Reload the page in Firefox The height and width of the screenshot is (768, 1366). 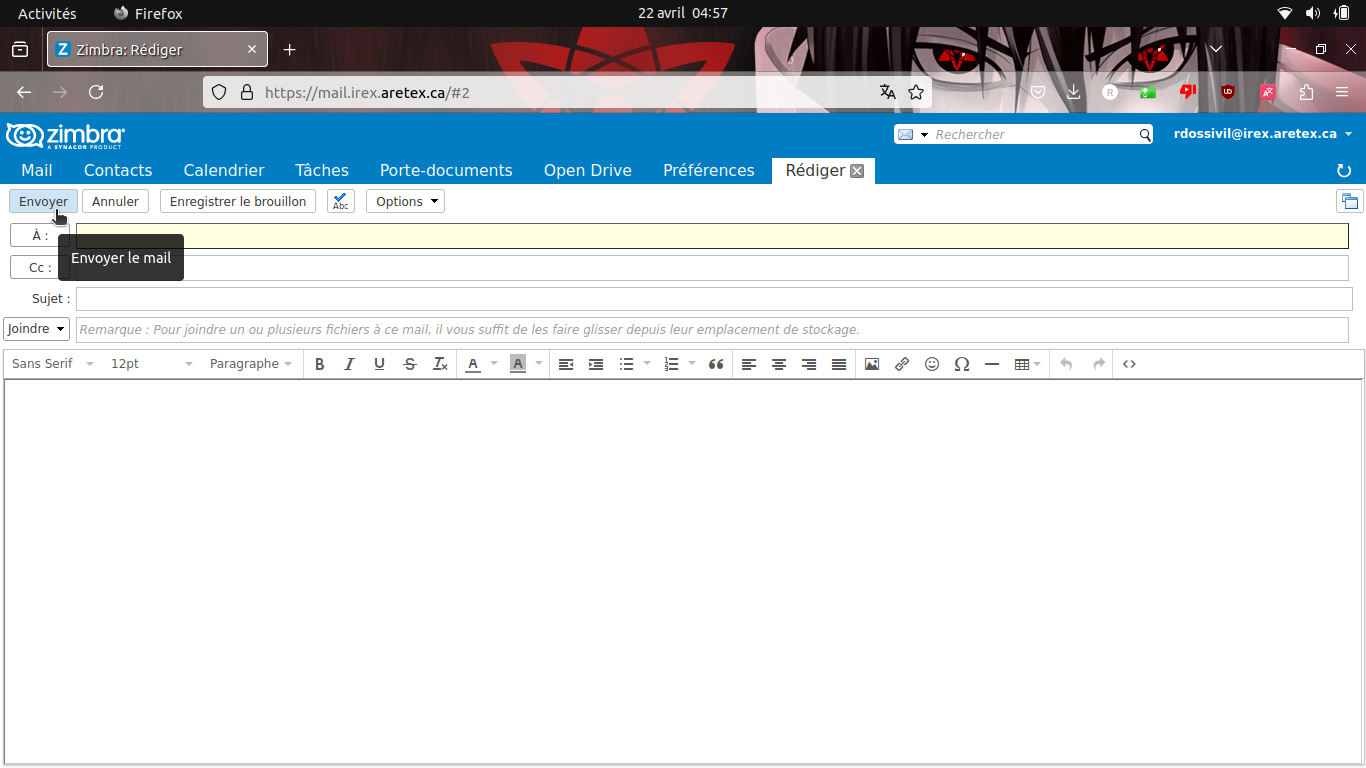pos(96,92)
